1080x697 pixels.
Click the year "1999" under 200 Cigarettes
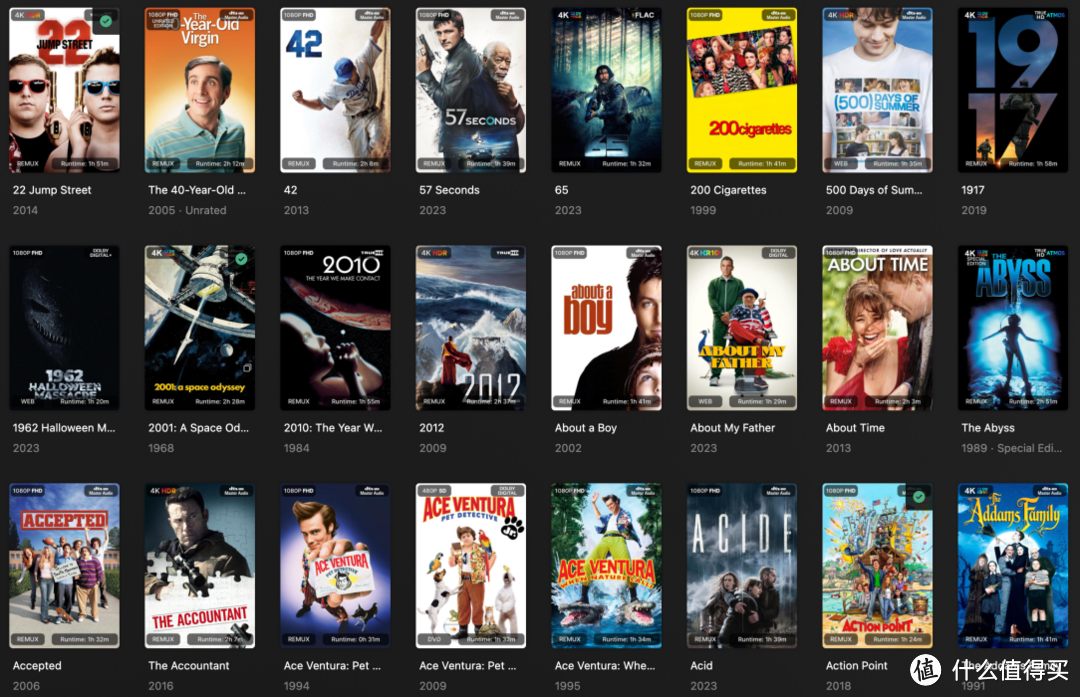click(703, 210)
